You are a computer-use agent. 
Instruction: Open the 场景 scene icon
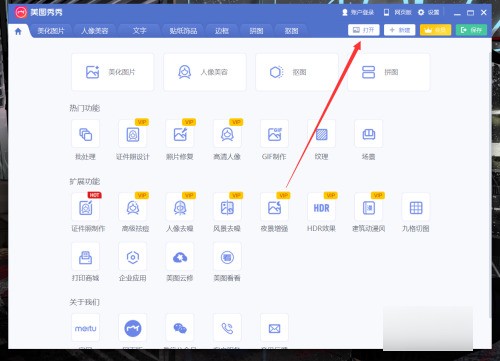point(369,134)
